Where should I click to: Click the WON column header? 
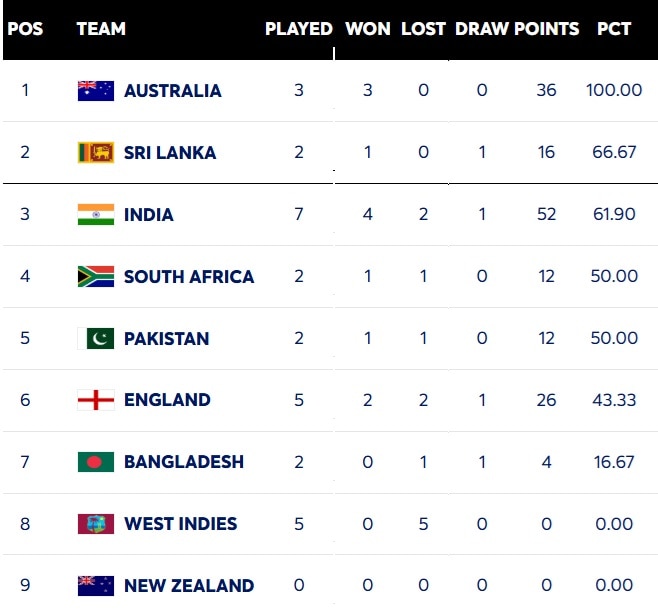pyautogui.click(x=367, y=29)
